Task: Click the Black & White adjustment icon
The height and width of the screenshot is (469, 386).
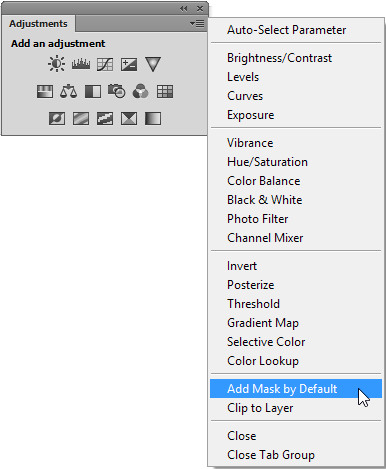Action: coord(93,91)
